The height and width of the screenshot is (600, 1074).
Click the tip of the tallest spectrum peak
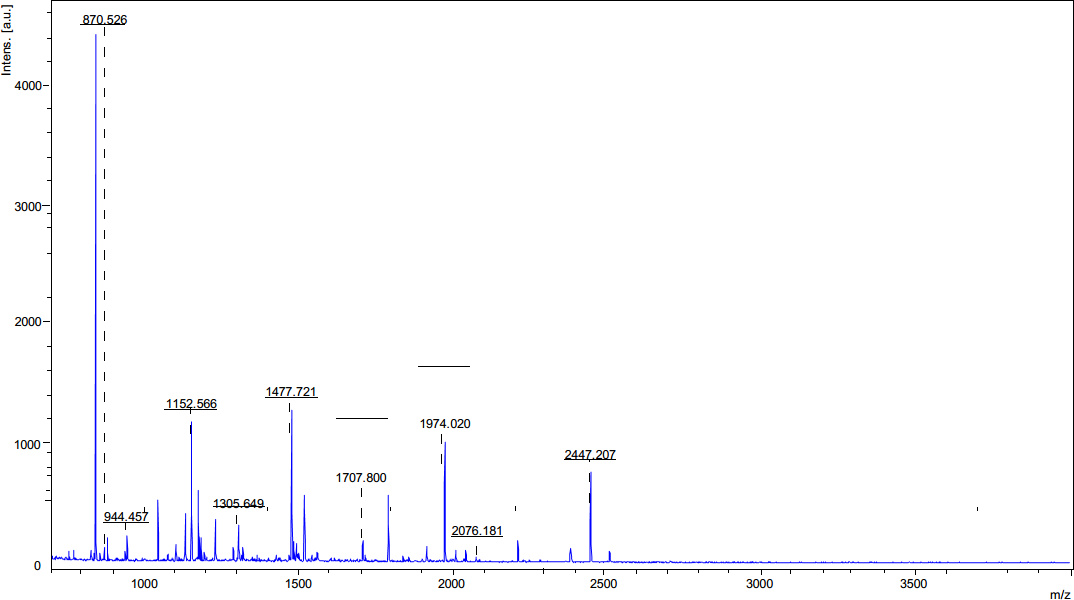tap(96, 35)
